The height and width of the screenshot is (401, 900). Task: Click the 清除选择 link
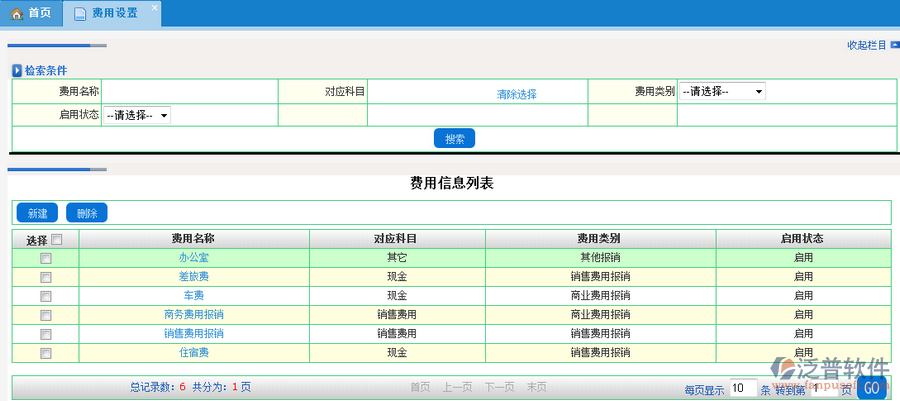pyautogui.click(x=517, y=94)
